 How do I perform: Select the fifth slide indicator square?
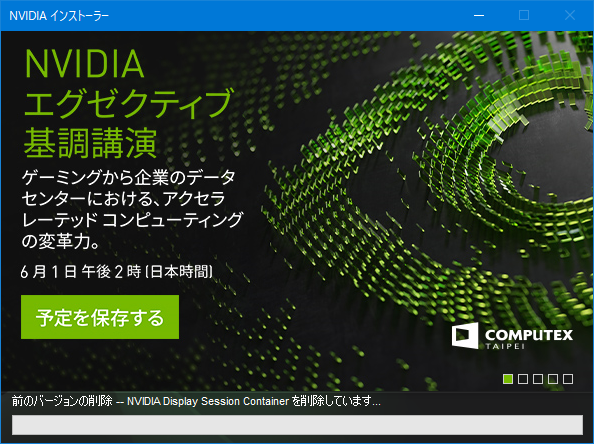click(x=568, y=379)
